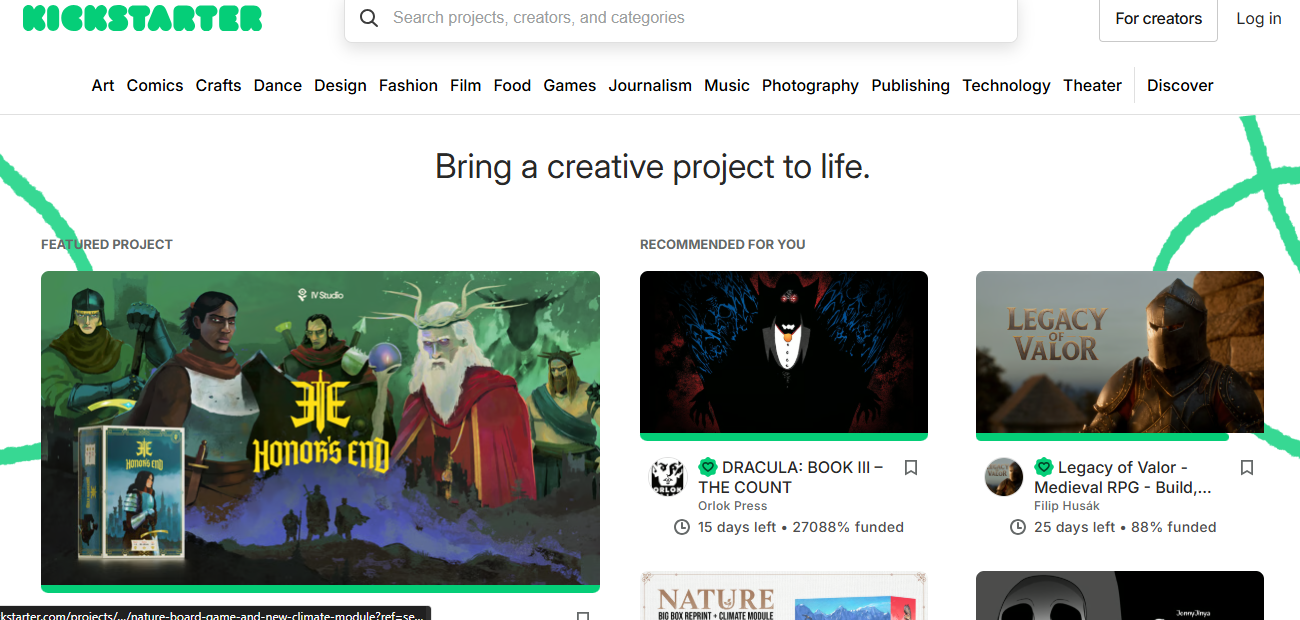Open the Legacy of Valor thumbnail

1120,352
